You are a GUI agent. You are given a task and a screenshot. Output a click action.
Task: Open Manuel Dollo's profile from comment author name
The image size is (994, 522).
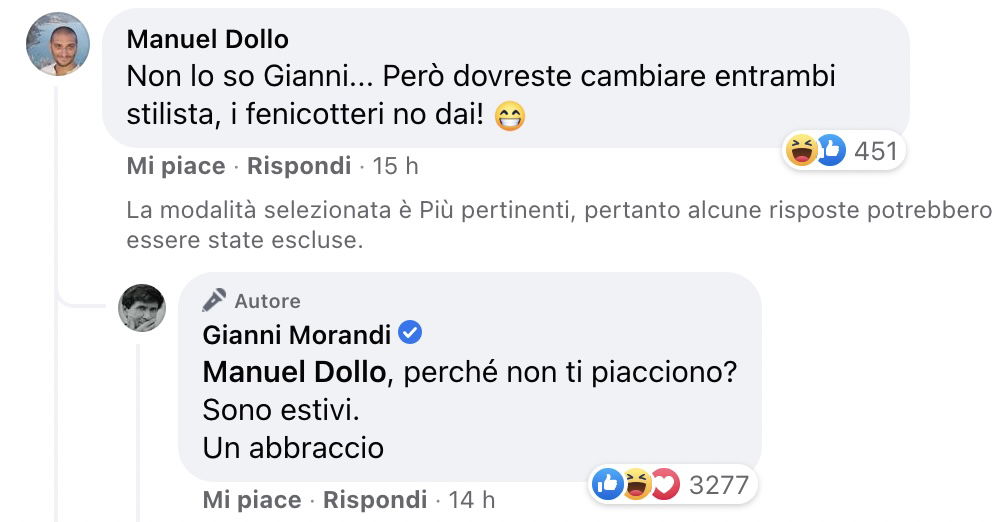pos(208,40)
